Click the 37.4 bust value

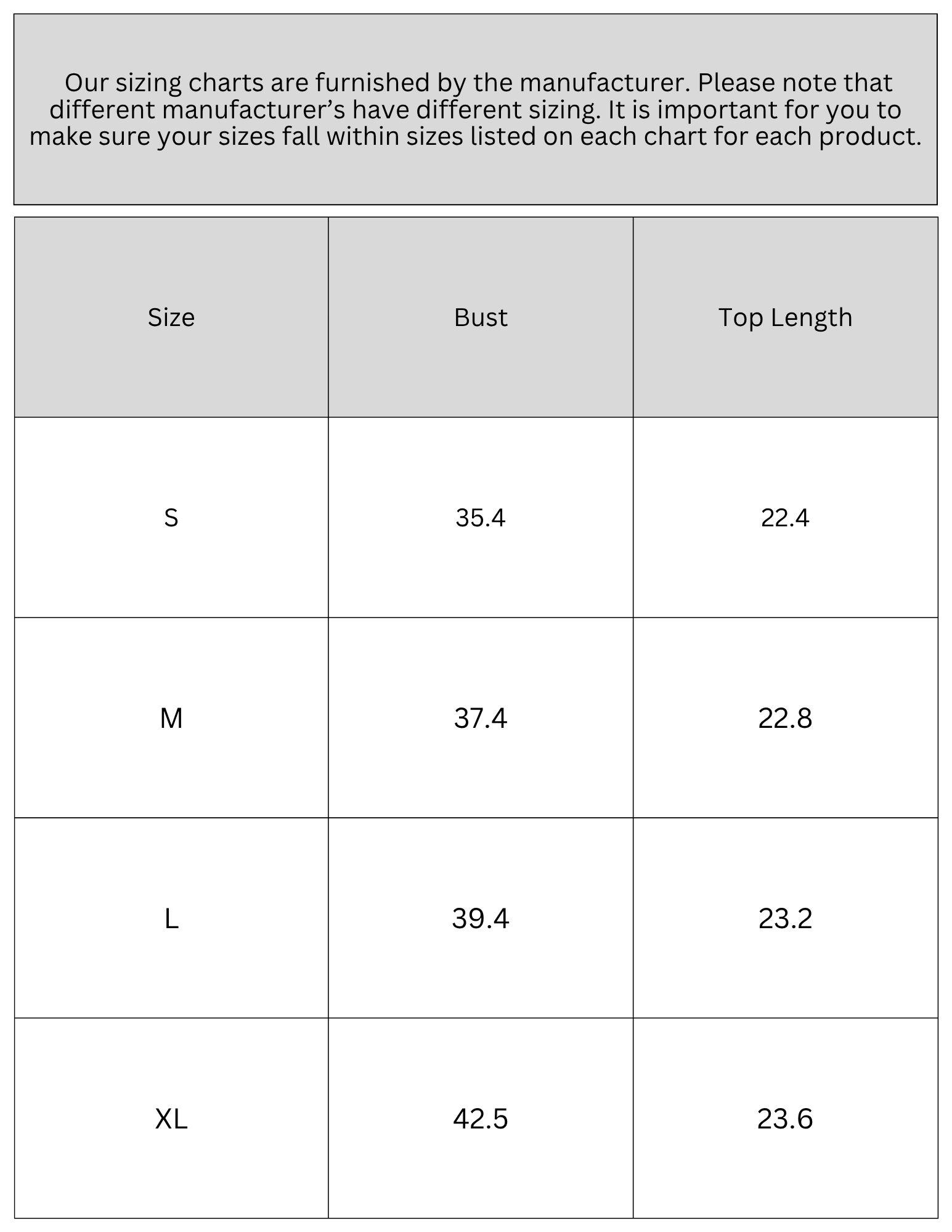[x=481, y=718]
